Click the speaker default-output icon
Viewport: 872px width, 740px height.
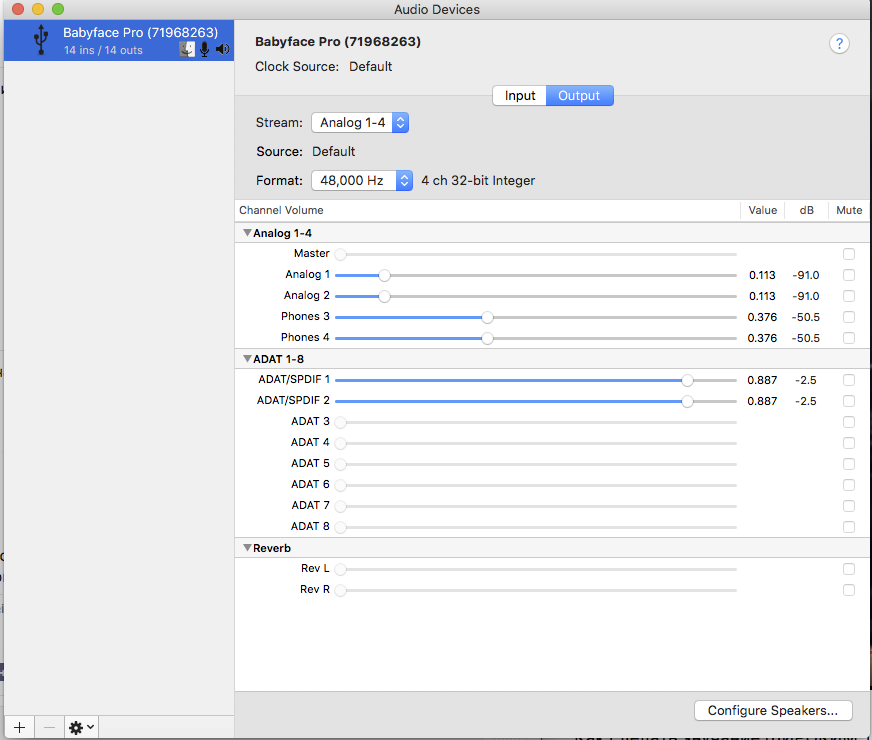(223, 49)
